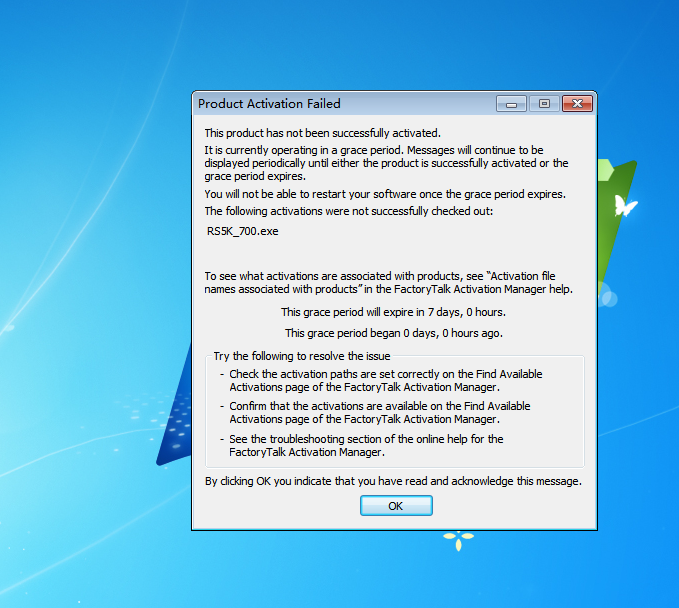679x608 pixels.
Task: Click the 'began 0 days, 0 hours ago' line
Action: click(393, 333)
